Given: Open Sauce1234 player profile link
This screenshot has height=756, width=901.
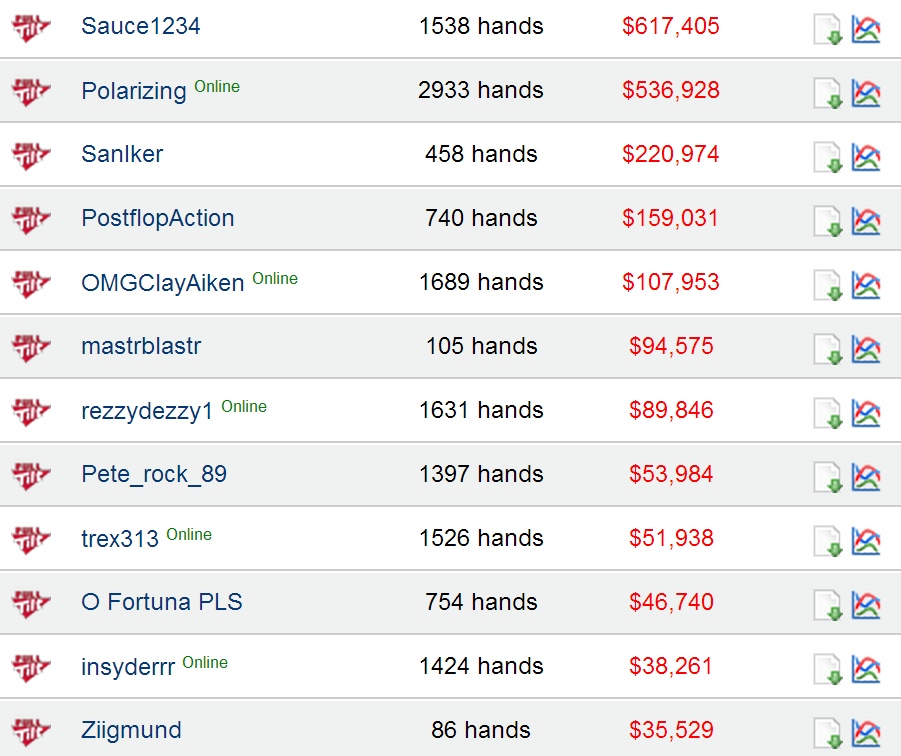Looking at the screenshot, I should coord(141,26).
